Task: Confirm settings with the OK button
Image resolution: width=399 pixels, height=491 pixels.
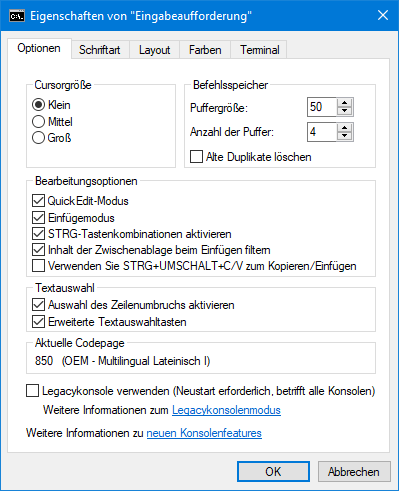Action: tap(273, 472)
